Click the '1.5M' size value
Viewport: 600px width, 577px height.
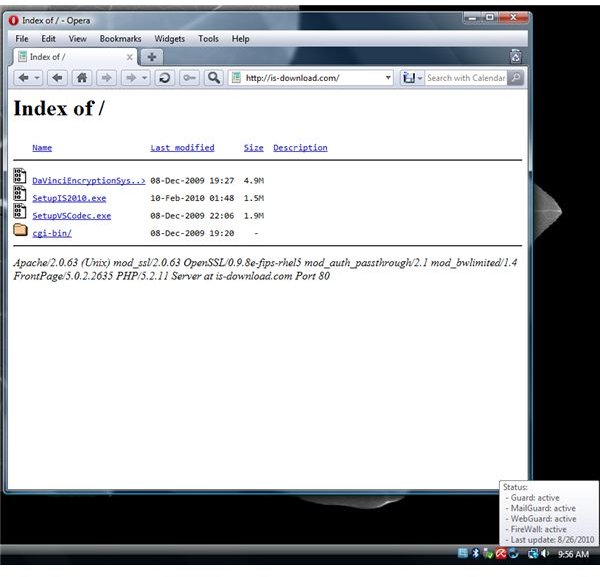[x=254, y=198]
